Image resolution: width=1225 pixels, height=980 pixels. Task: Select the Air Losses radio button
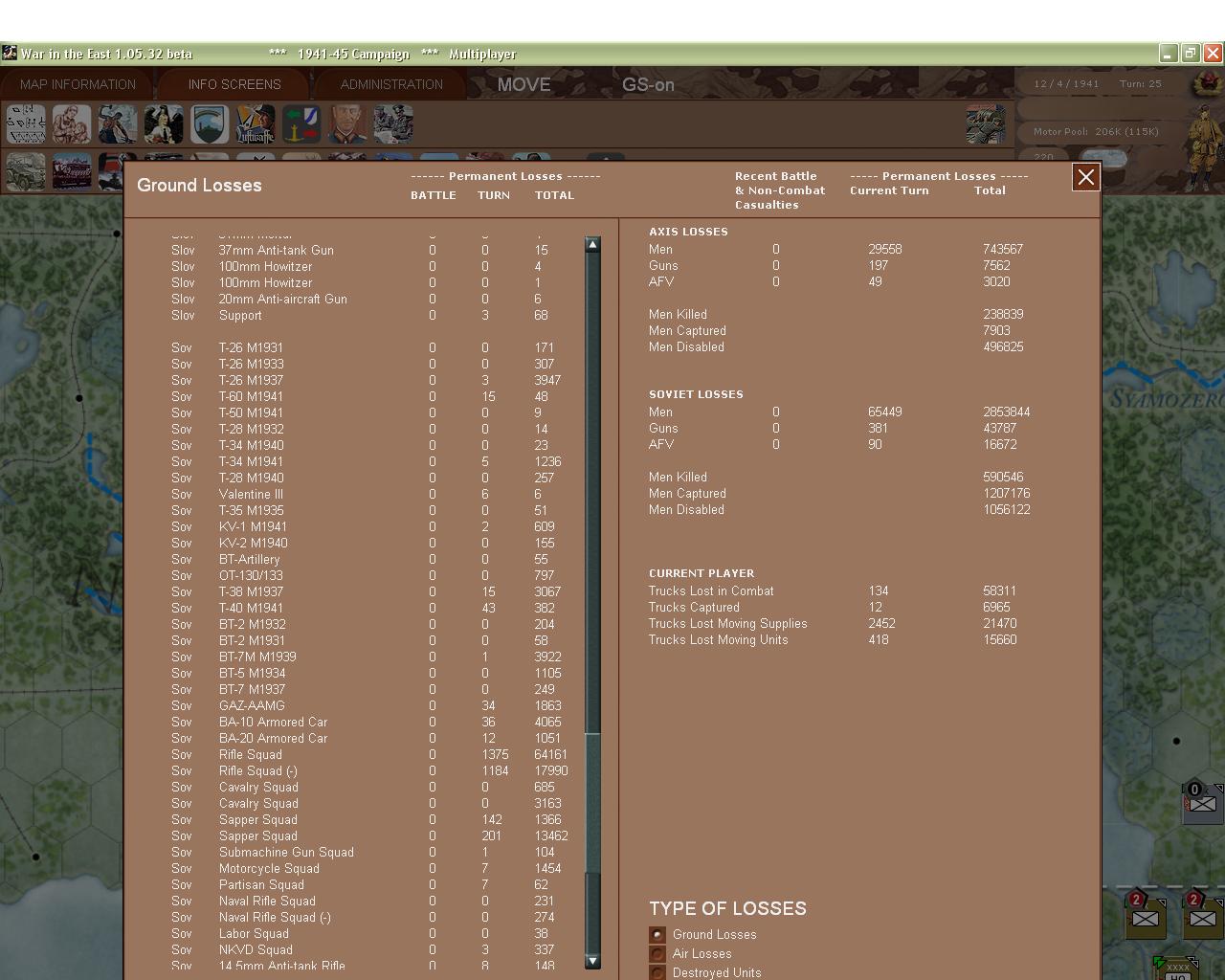tap(657, 954)
